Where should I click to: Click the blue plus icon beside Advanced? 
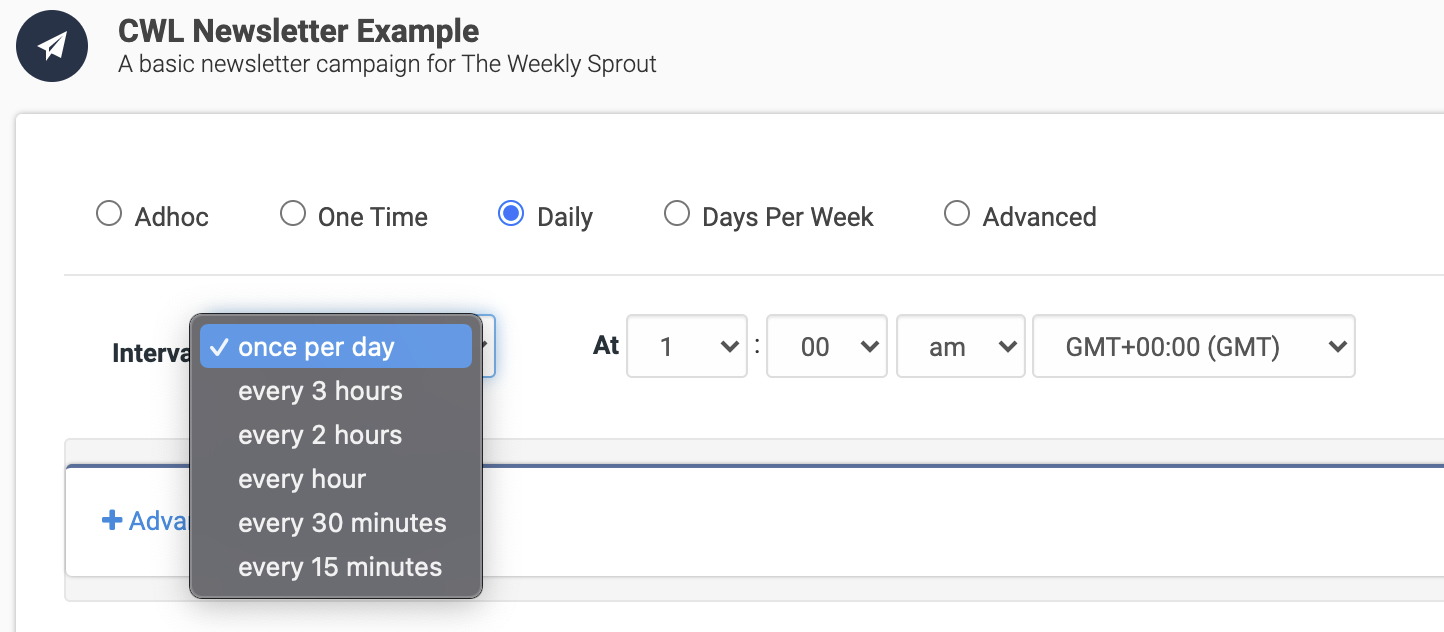click(112, 520)
